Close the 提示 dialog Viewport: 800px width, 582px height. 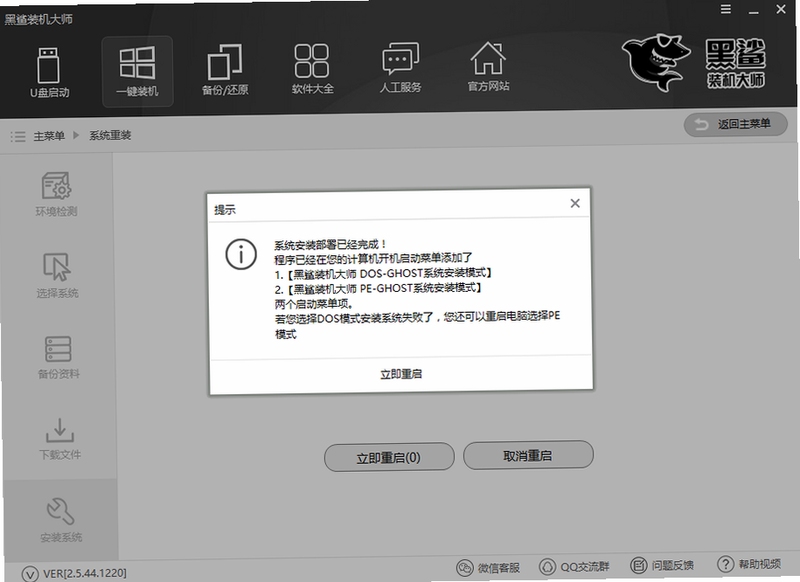click(575, 203)
